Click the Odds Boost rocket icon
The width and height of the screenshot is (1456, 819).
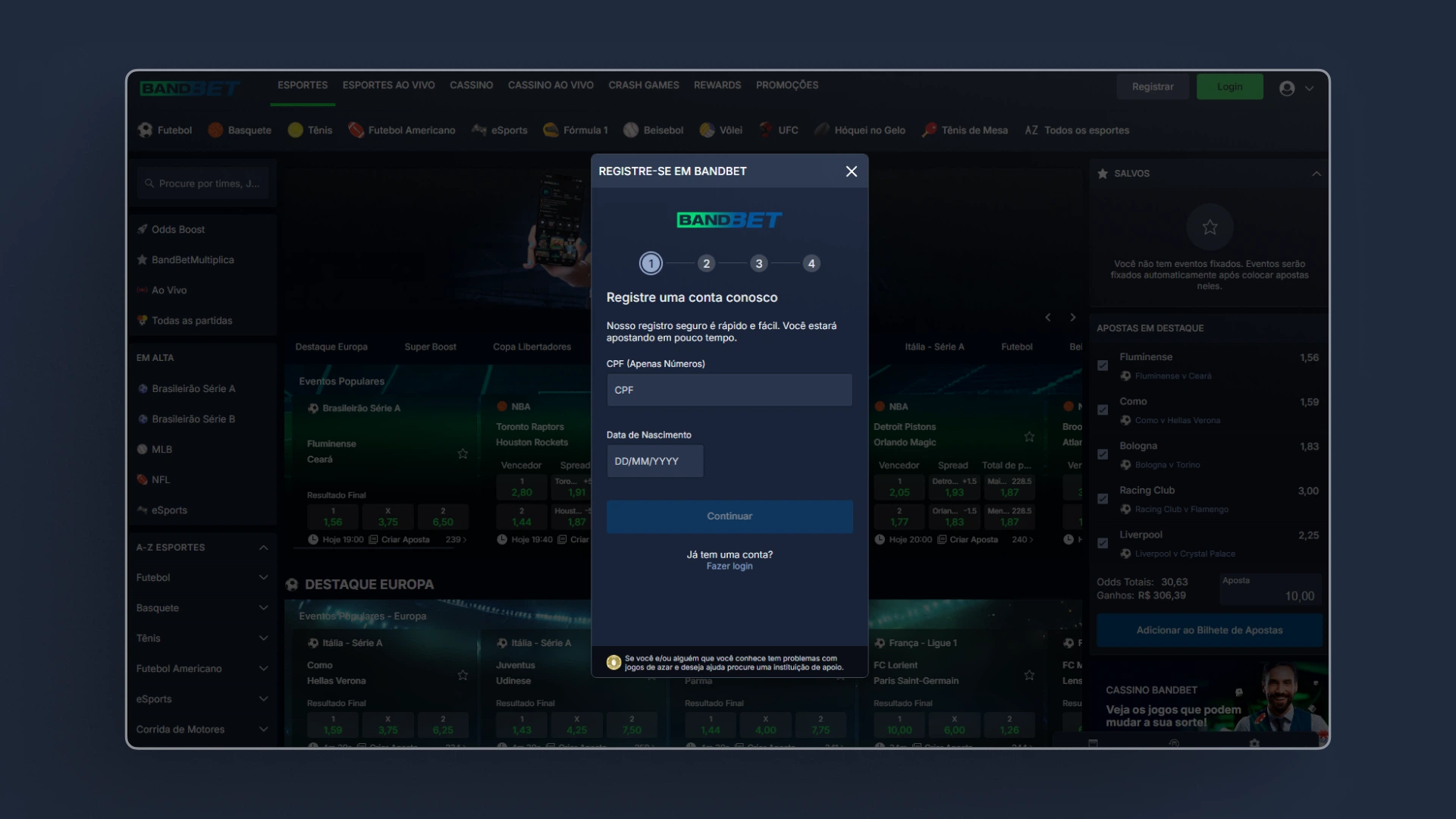(142, 229)
